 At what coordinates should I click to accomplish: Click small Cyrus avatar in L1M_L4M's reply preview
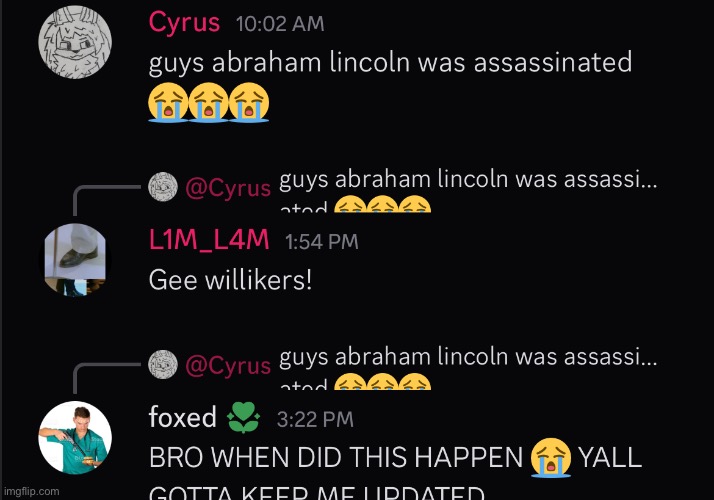pos(163,187)
